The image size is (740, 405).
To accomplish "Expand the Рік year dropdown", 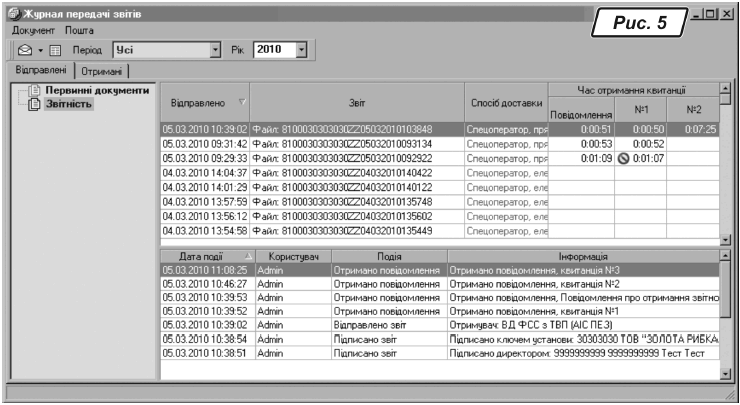I will (x=301, y=48).
